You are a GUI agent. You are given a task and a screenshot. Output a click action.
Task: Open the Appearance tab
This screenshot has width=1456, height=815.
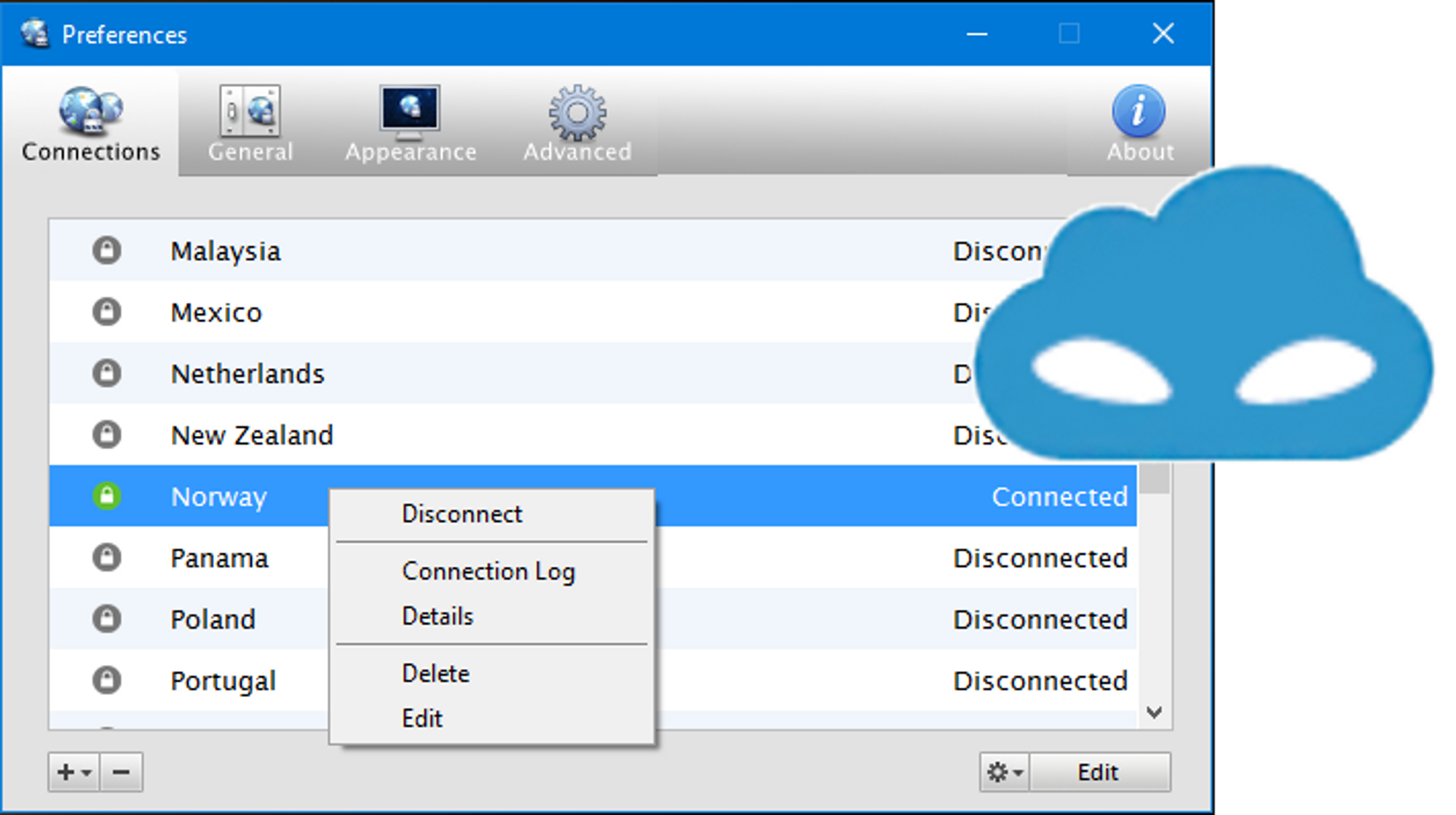coord(411,122)
